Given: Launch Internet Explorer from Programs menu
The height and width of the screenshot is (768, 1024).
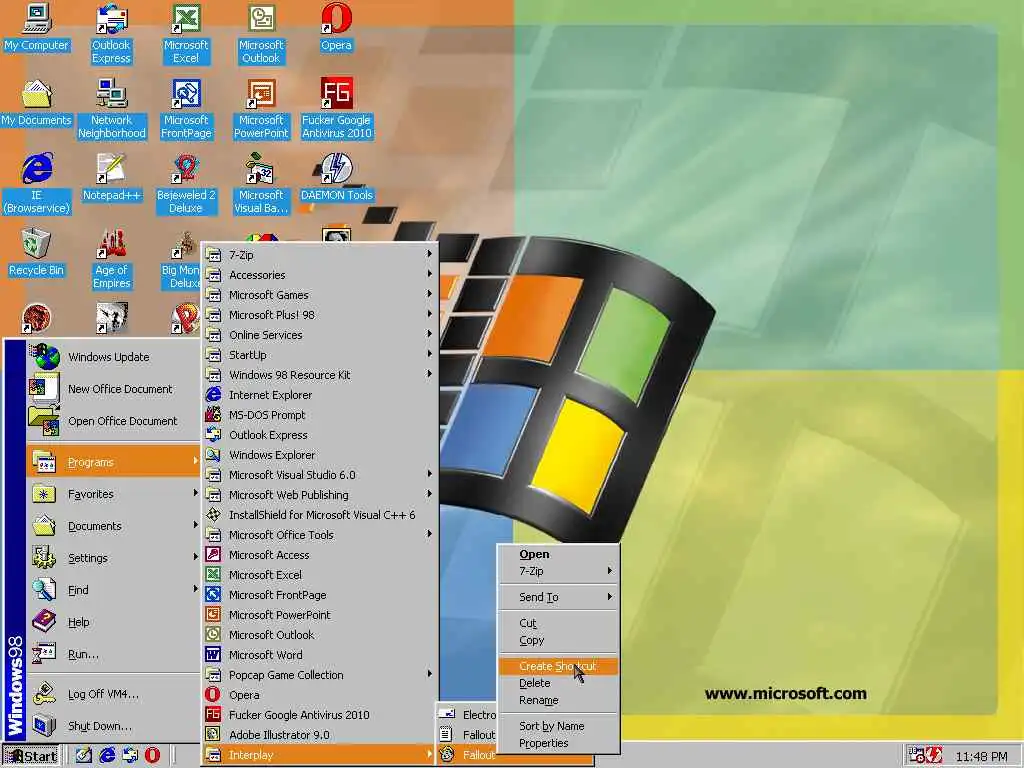Looking at the screenshot, I should click(319, 395).
